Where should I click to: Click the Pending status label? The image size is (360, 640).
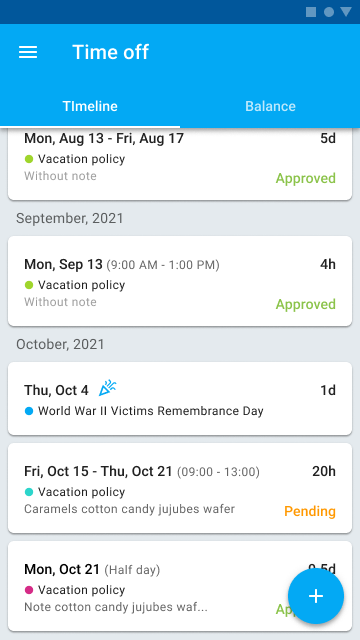pyautogui.click(x=310, y=511)
